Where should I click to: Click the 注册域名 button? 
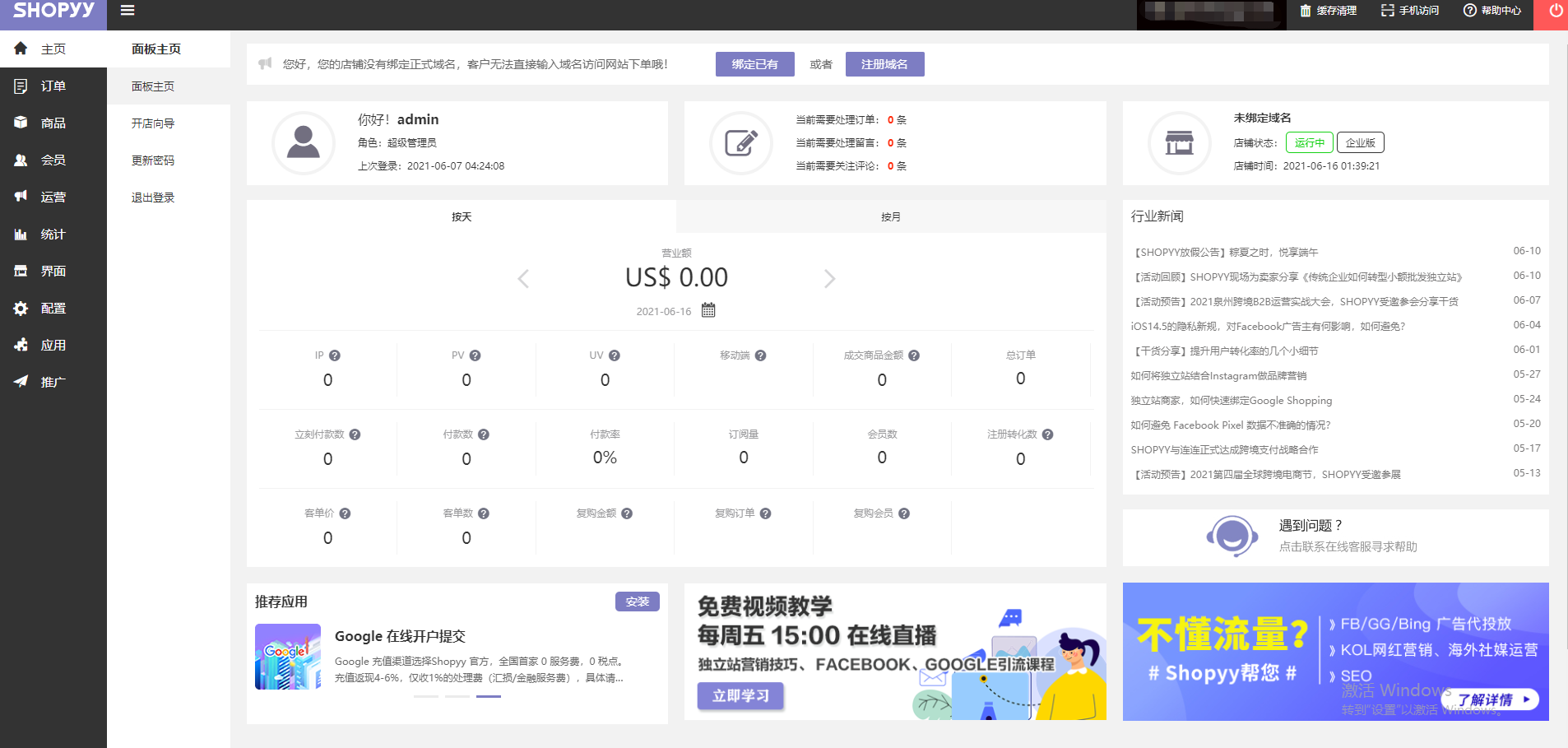tap(884, 64)
